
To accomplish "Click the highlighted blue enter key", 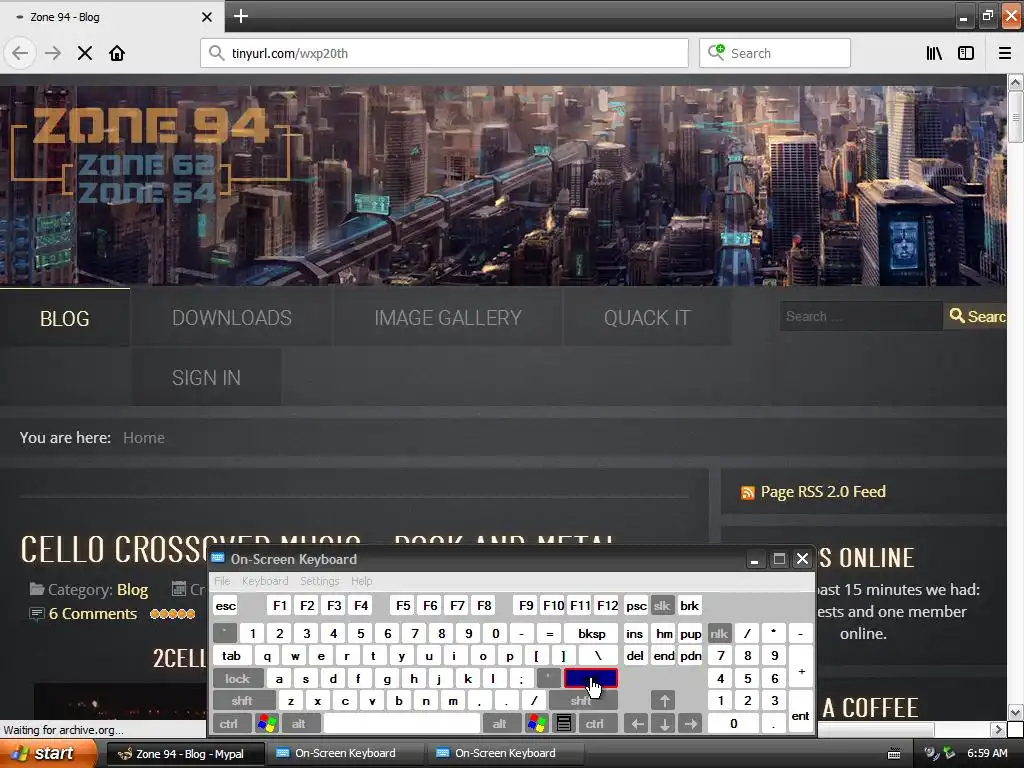I will pos(590,679).
